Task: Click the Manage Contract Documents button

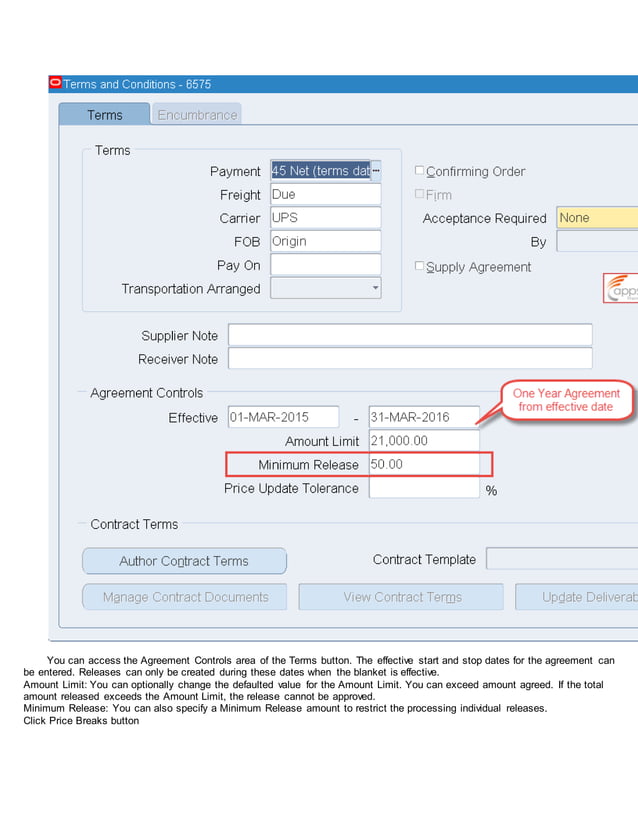Action: click(x=184, y=597)
